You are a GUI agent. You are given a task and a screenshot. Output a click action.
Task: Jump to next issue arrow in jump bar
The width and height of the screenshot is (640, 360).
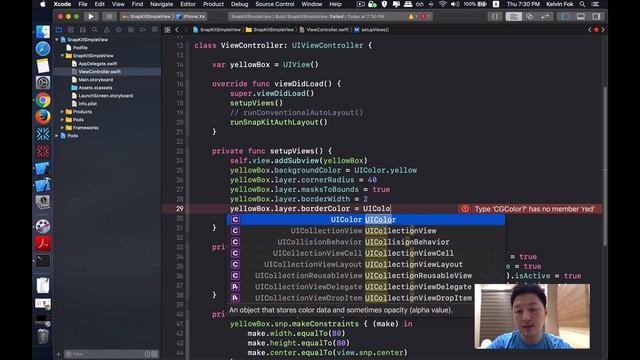pyautogui.click(x=603, y=30)
